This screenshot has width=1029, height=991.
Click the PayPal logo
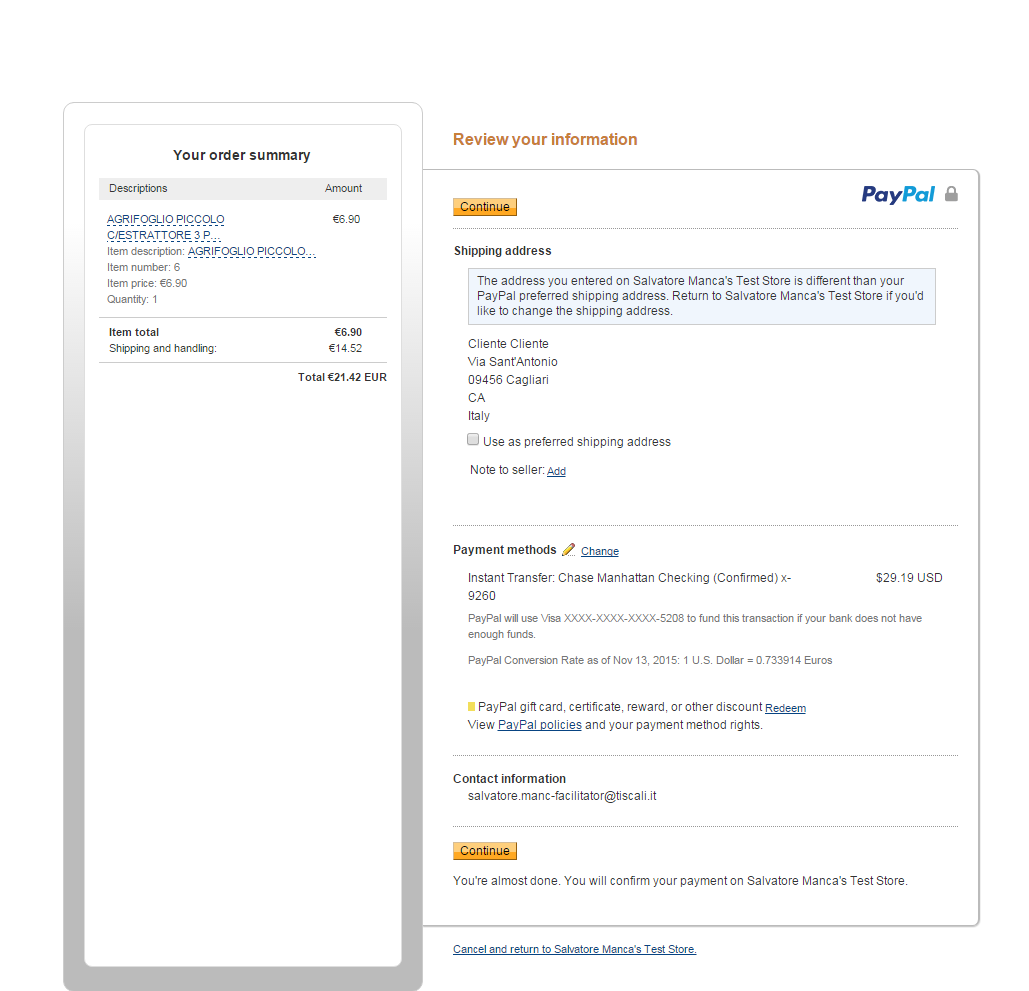pos(897,194)
